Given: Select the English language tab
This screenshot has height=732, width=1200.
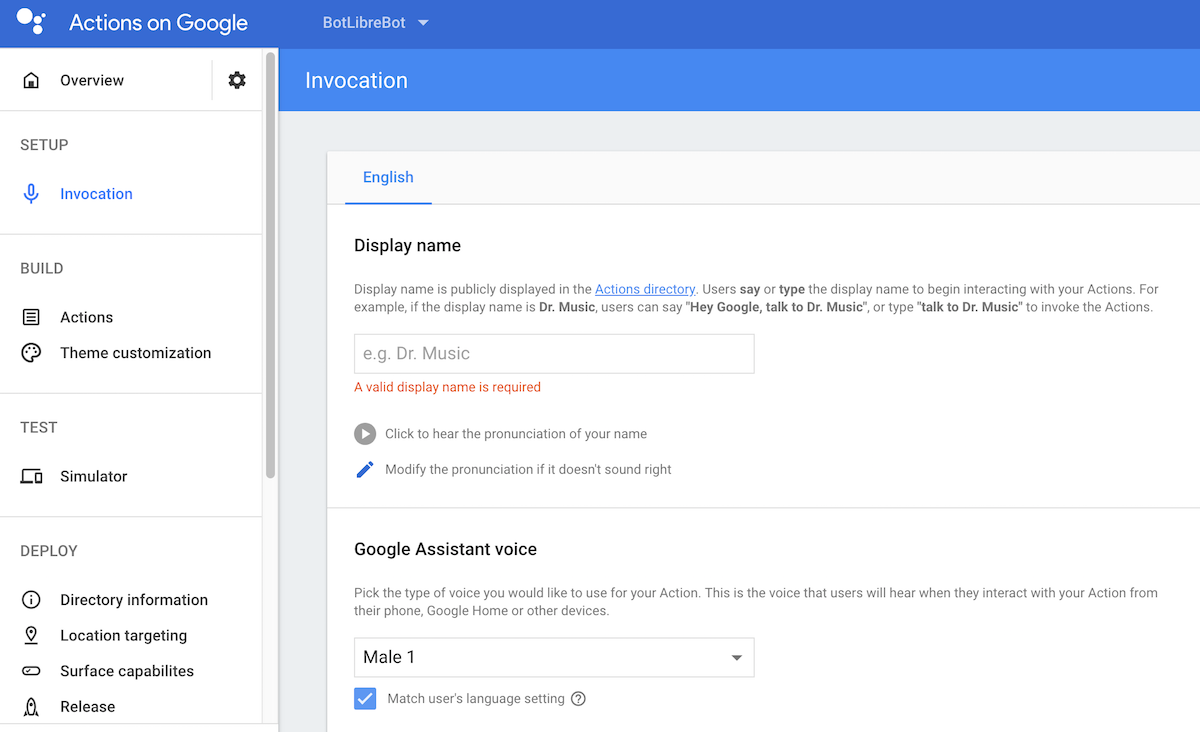Looking at the screenshot, I should tap(388, 177).
